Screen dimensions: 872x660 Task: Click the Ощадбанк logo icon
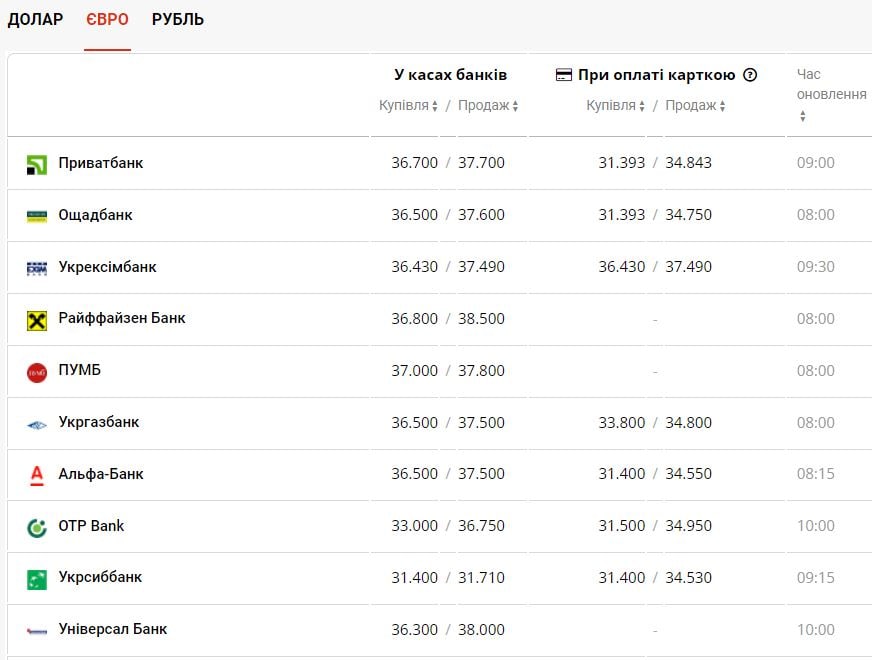click(x=37, y=216)
